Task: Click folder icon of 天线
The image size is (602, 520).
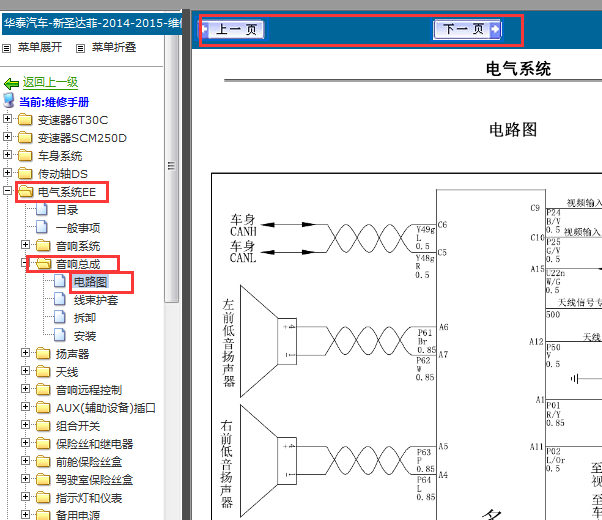Action: click(43, 371)
